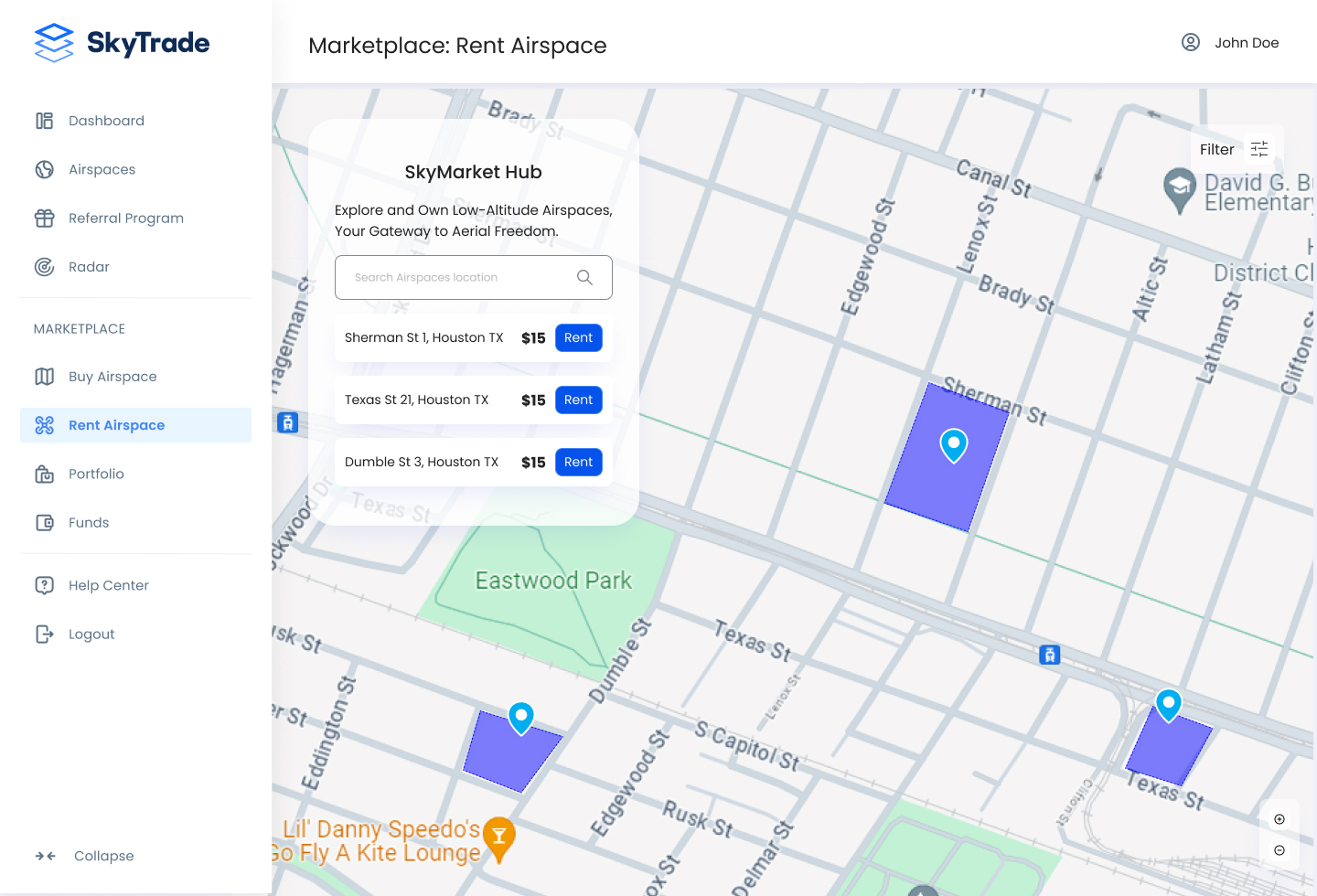Image resolution: width=1317 pixels, height=896 pixels.
Task: Collapse the sidebar
Action: [85, 856]
